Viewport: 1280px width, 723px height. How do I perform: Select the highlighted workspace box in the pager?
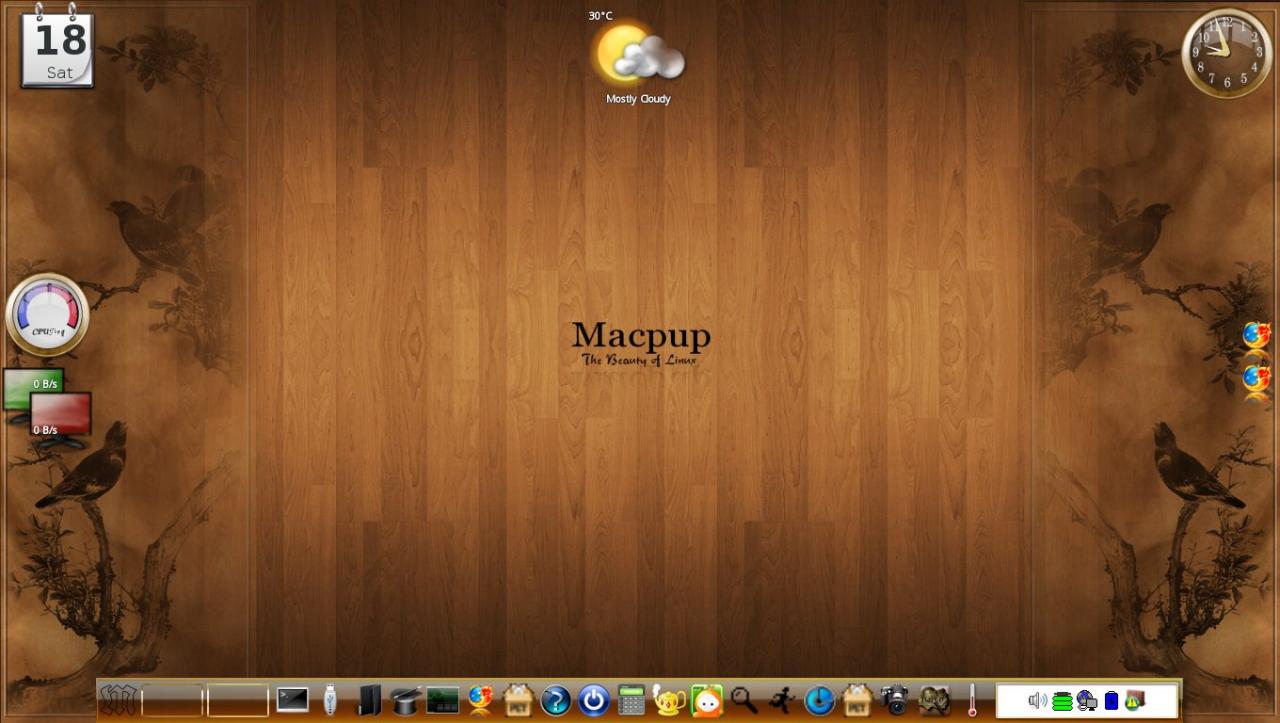tap(238, 700)
